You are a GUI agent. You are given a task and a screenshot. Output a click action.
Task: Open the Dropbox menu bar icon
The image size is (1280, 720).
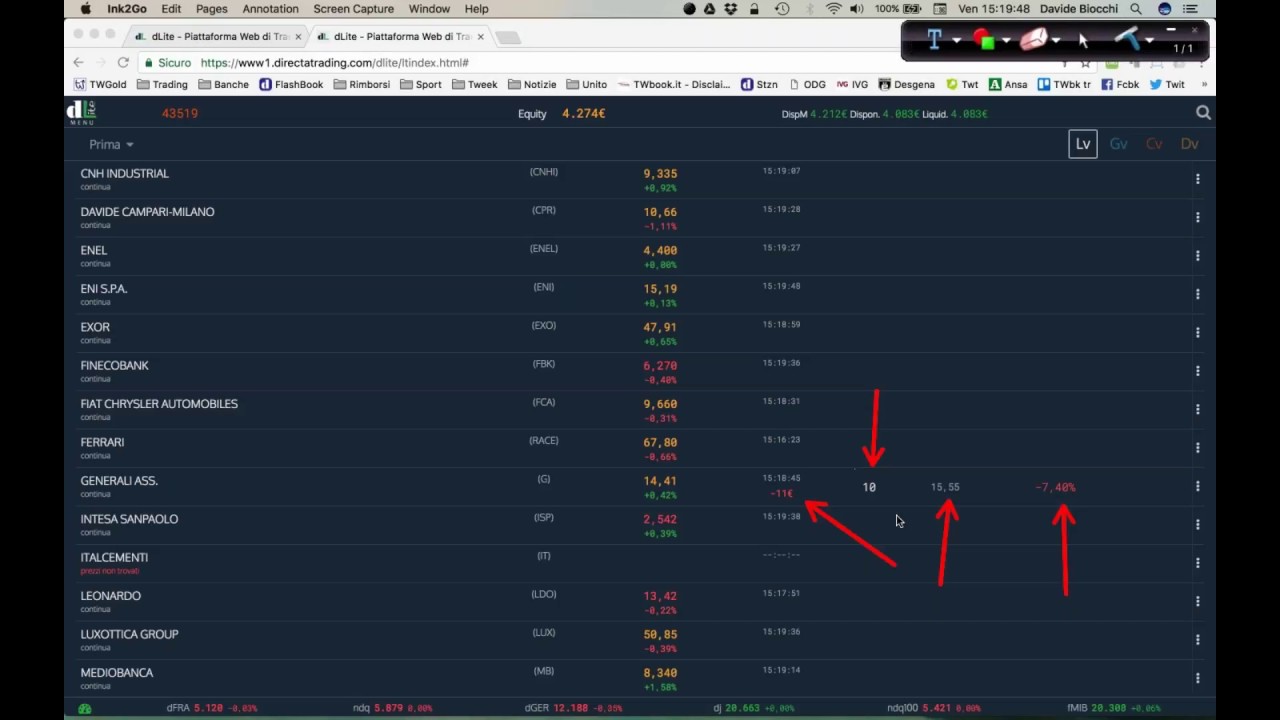point(731,9)
